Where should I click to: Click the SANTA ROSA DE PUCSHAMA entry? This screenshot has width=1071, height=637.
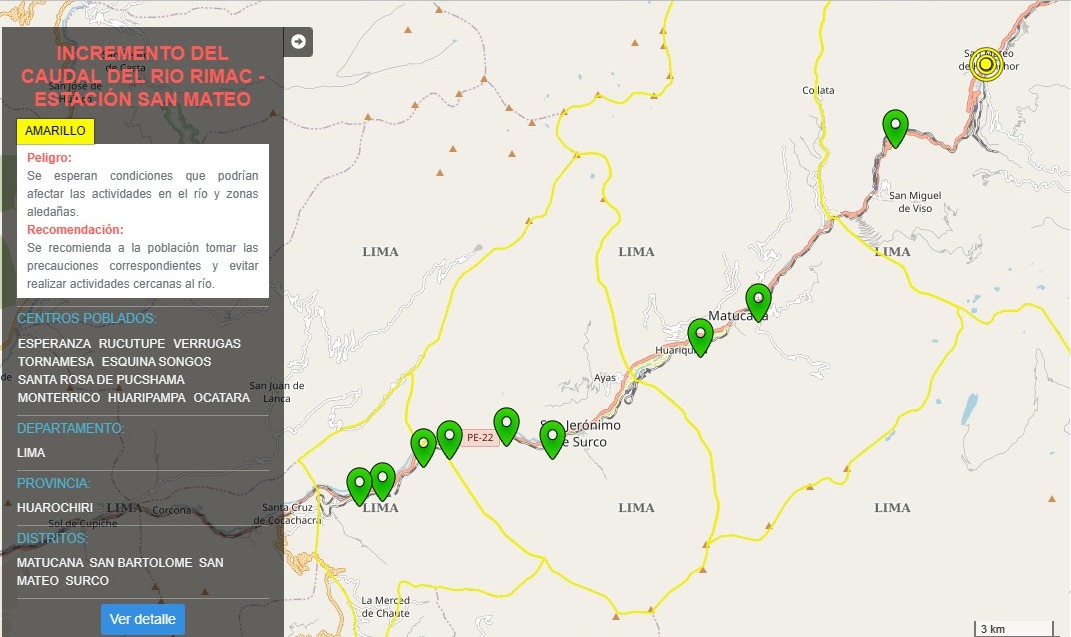(x=101, y=380)
